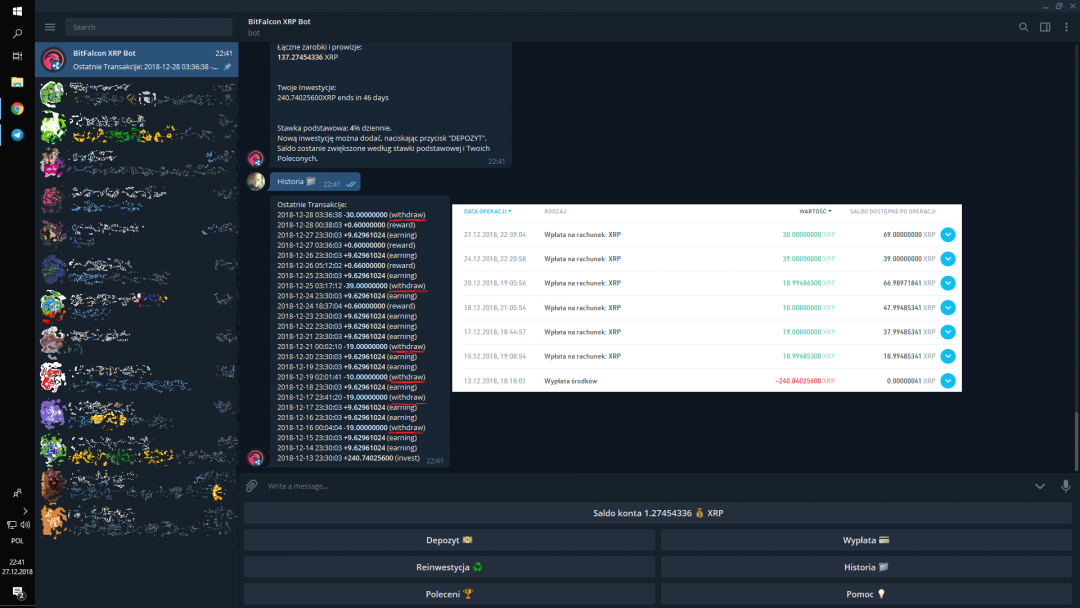The height and width of the screenshot is (608, 1080).
Task: Open Google Chrome from the taskbar
Action: point(17,108)
